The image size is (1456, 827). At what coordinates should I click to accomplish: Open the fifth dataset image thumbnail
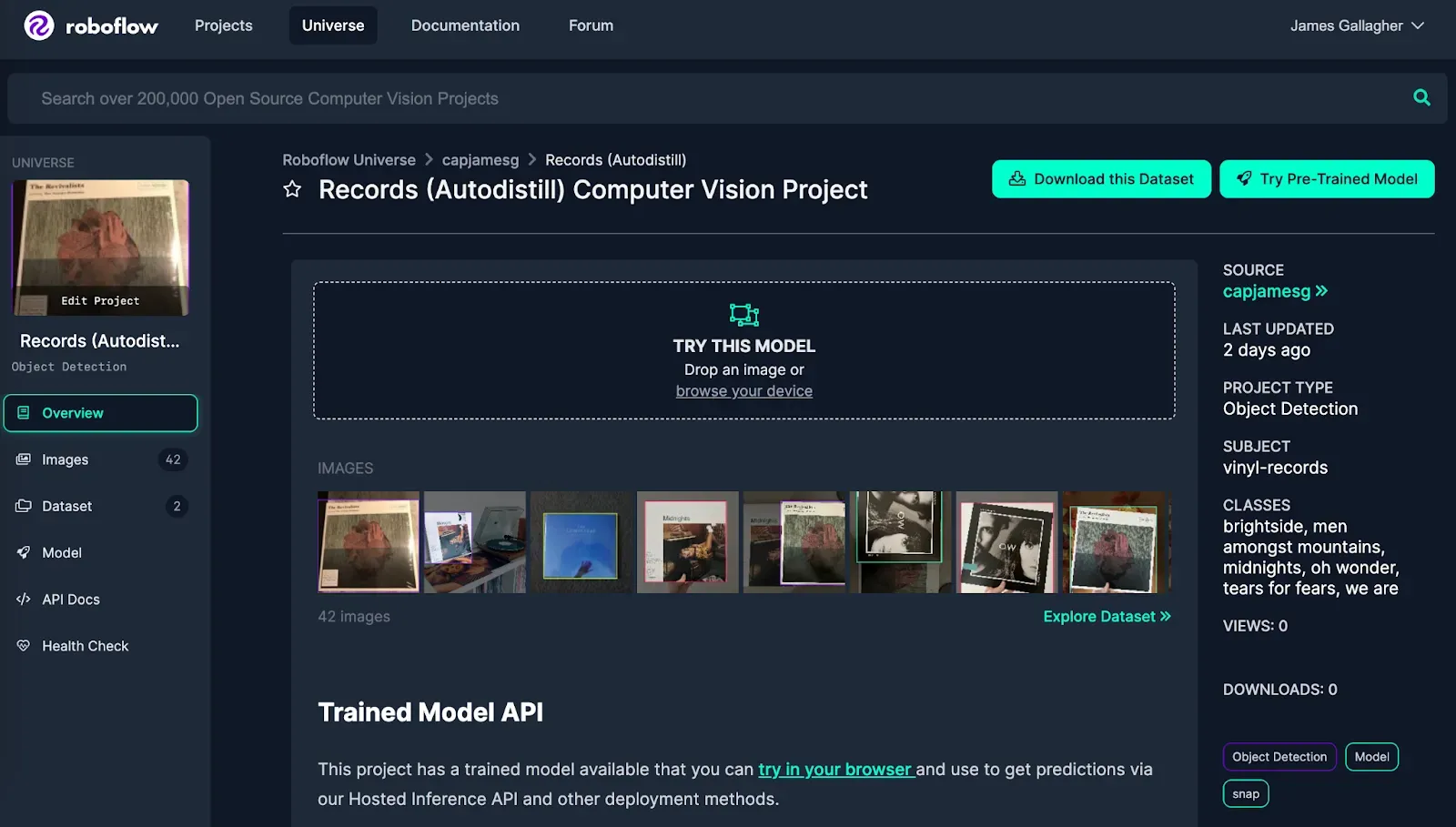[x=794, y=542]
